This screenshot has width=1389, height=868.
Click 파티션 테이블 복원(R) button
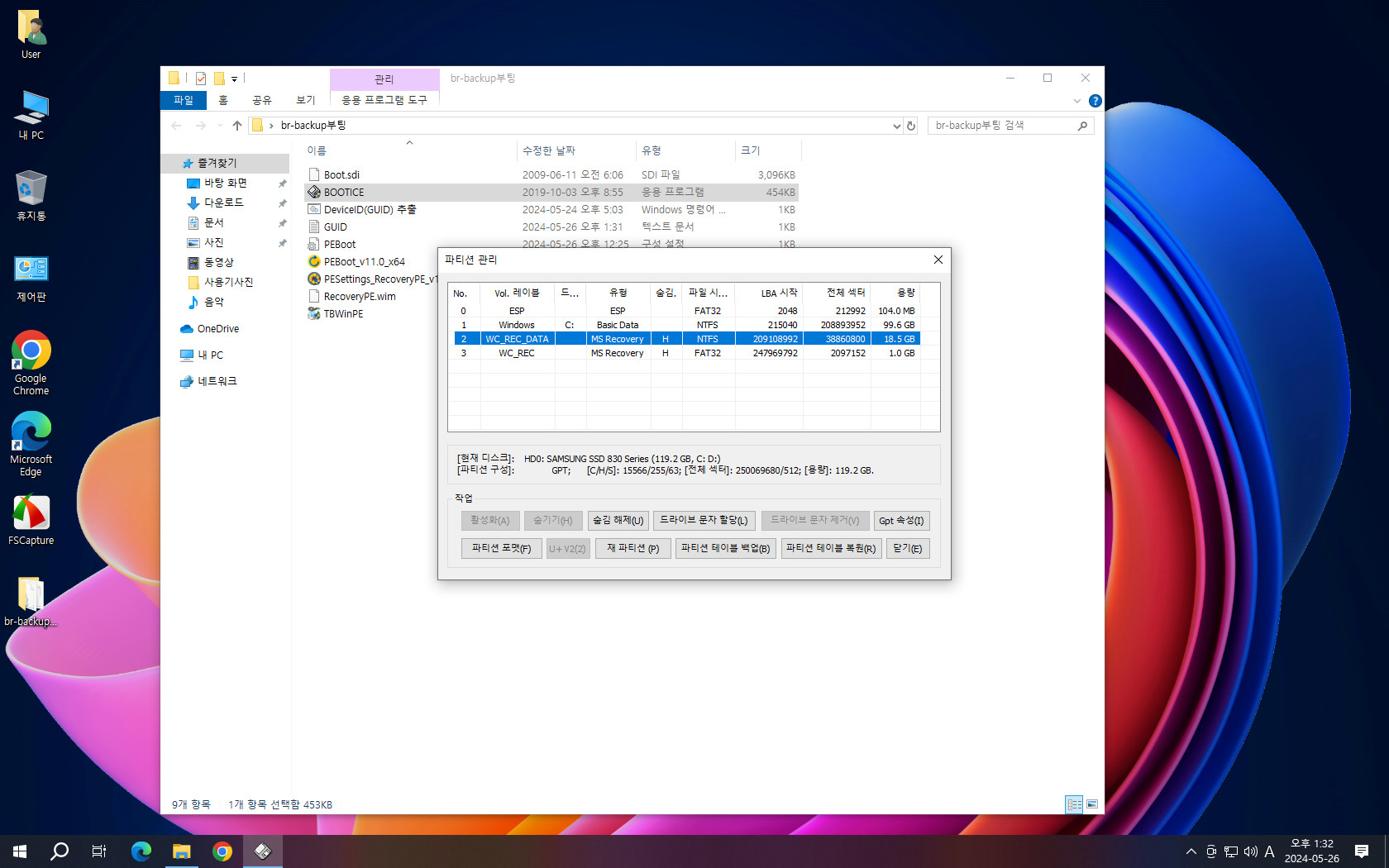point(831,549)
